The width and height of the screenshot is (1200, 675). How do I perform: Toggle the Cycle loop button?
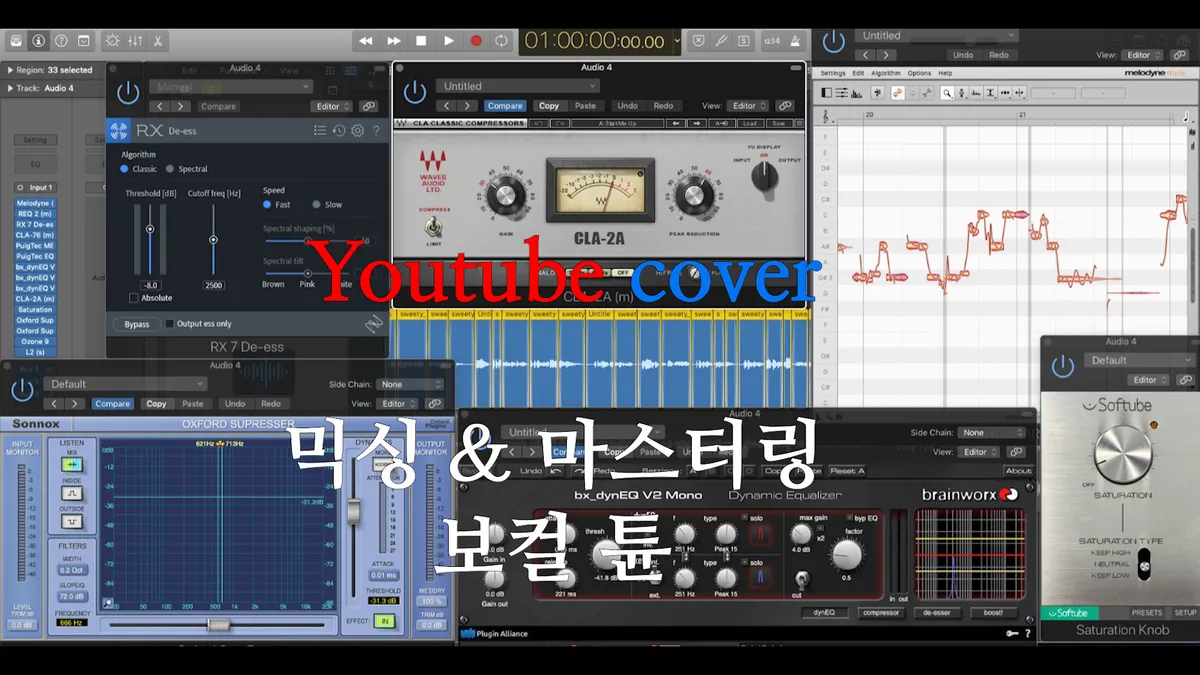(502, 41)
